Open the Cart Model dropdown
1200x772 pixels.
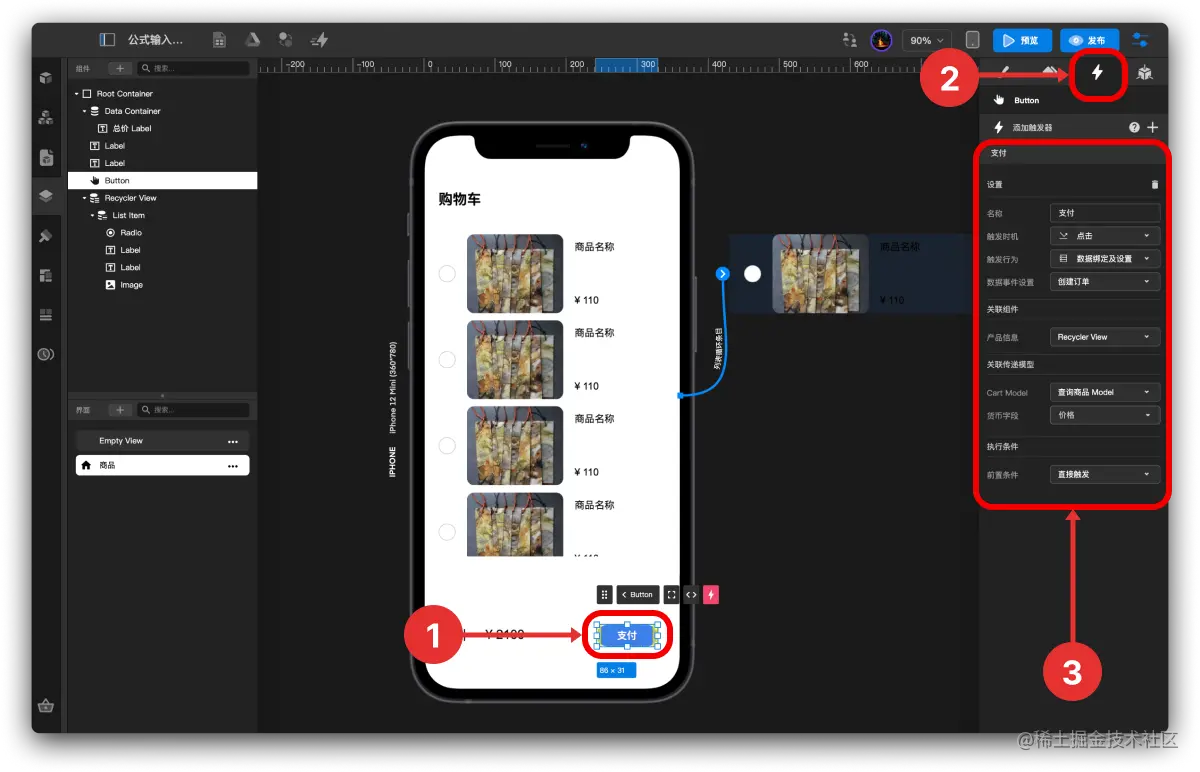[x=1105, y=392]
